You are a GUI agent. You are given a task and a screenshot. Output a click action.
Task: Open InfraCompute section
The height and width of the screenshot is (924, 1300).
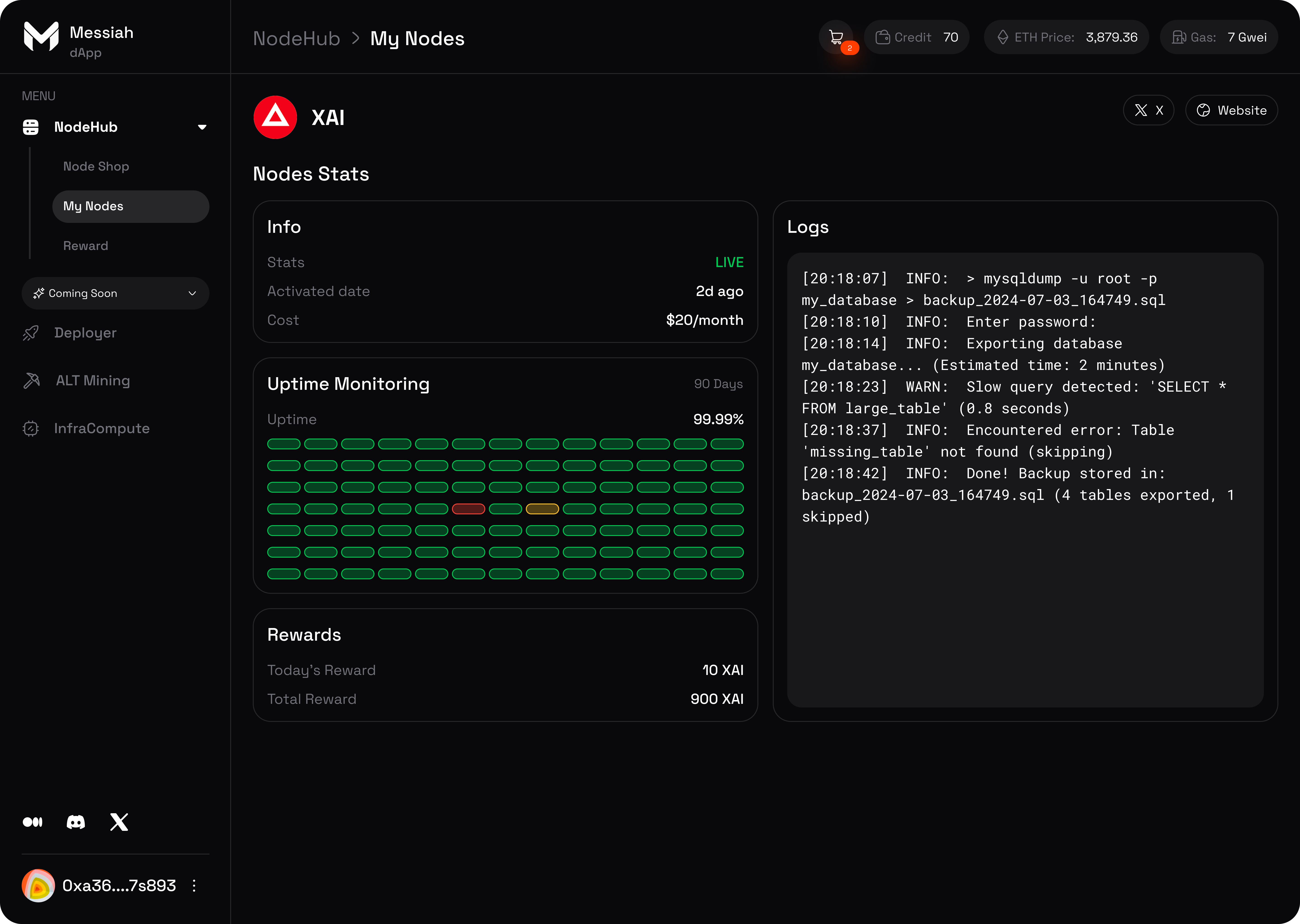pos(102,428)
